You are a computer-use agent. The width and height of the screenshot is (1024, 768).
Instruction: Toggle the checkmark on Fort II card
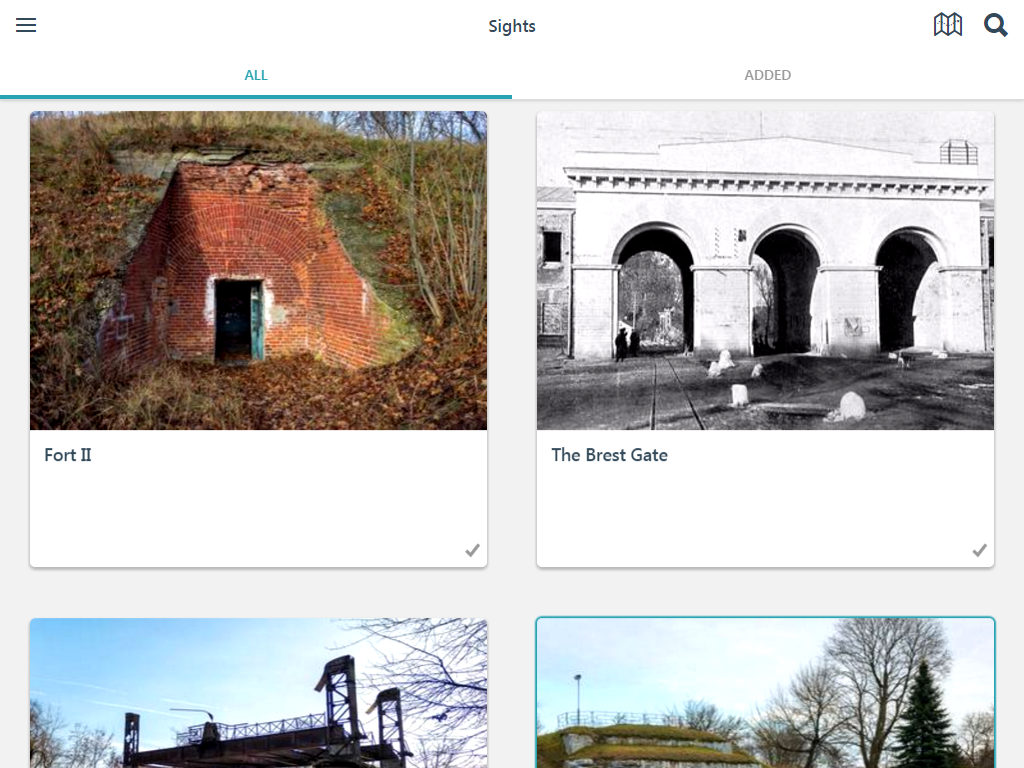pos(472,551)
